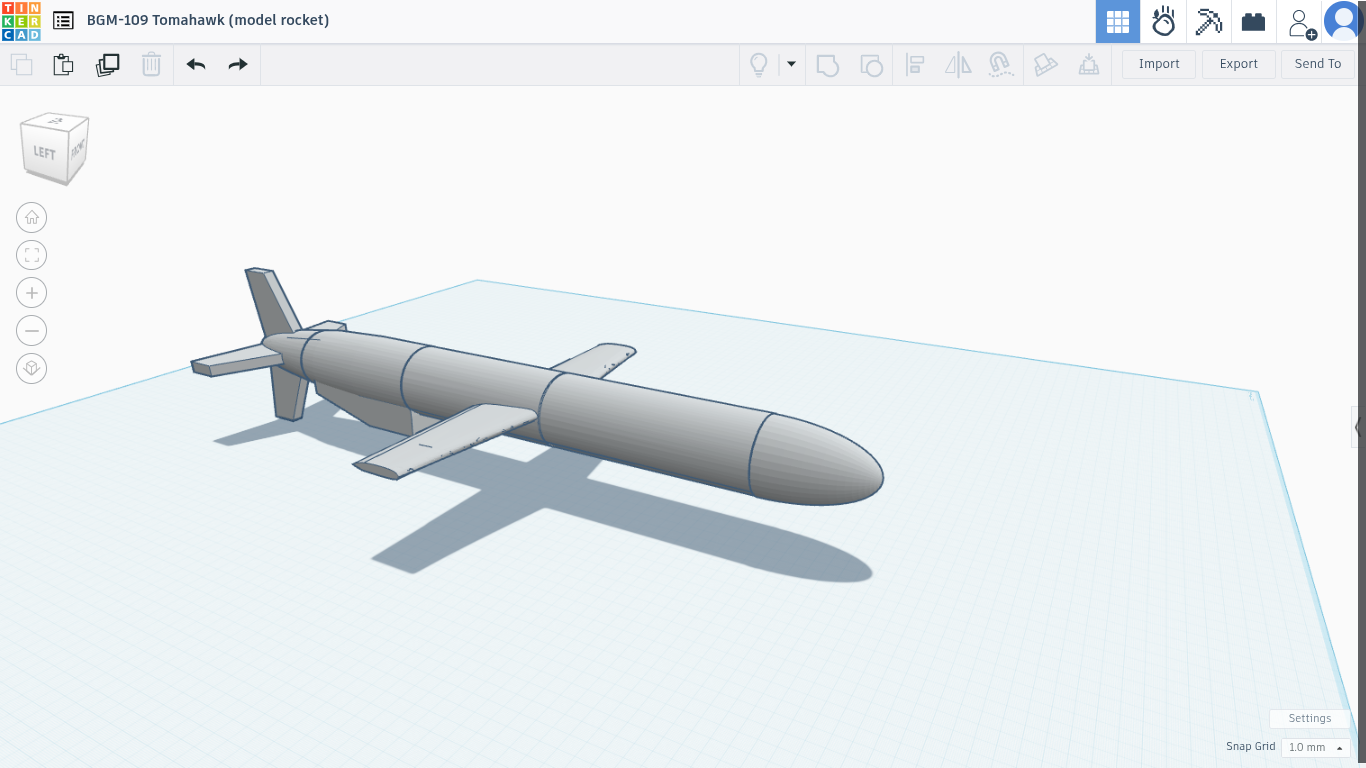1366x768 pixels.
Task: Open the visibility dropdown arrow
Action: pyautogui.click(x=791, y=64)
